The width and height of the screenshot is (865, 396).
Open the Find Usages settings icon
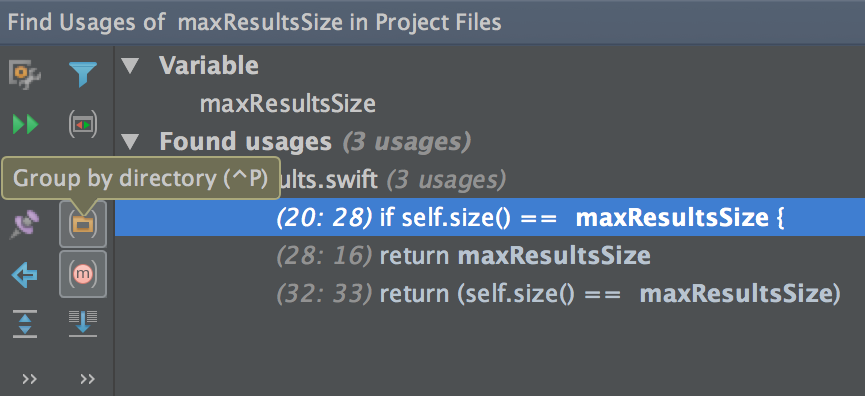tap(25, 75)
